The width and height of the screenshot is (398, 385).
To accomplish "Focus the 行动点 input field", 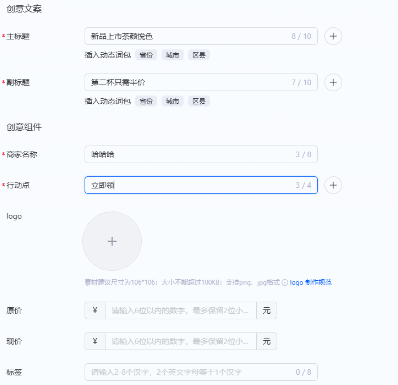I will tap(201, 185).
